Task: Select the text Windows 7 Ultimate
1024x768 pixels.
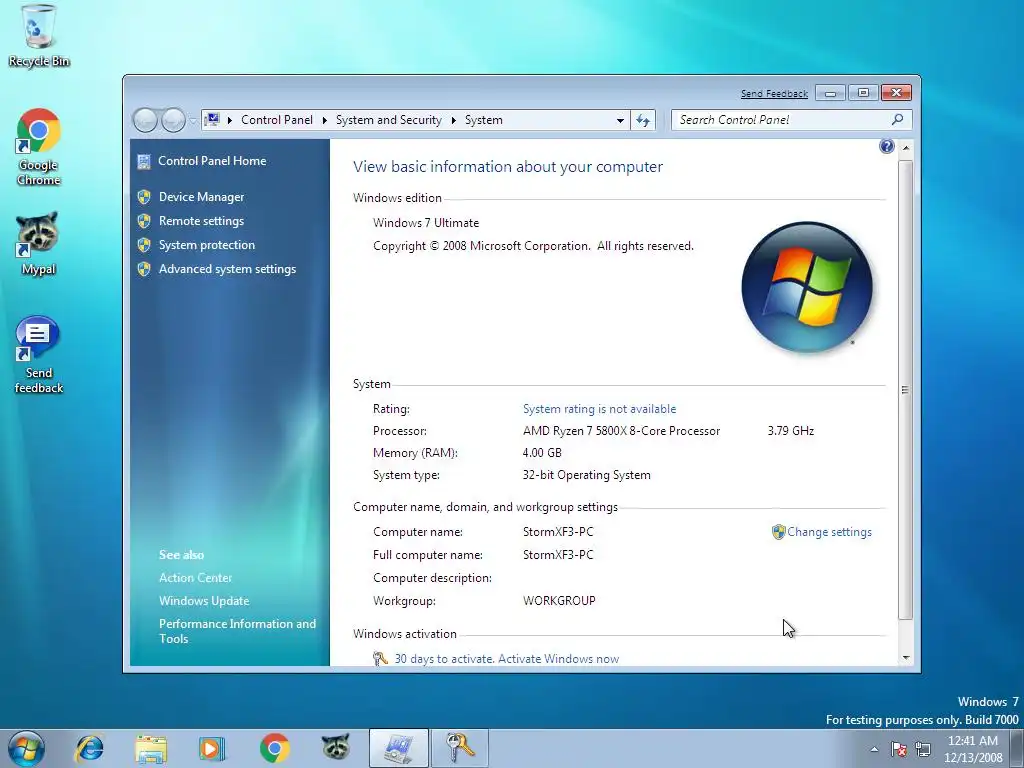Action: 426,223
